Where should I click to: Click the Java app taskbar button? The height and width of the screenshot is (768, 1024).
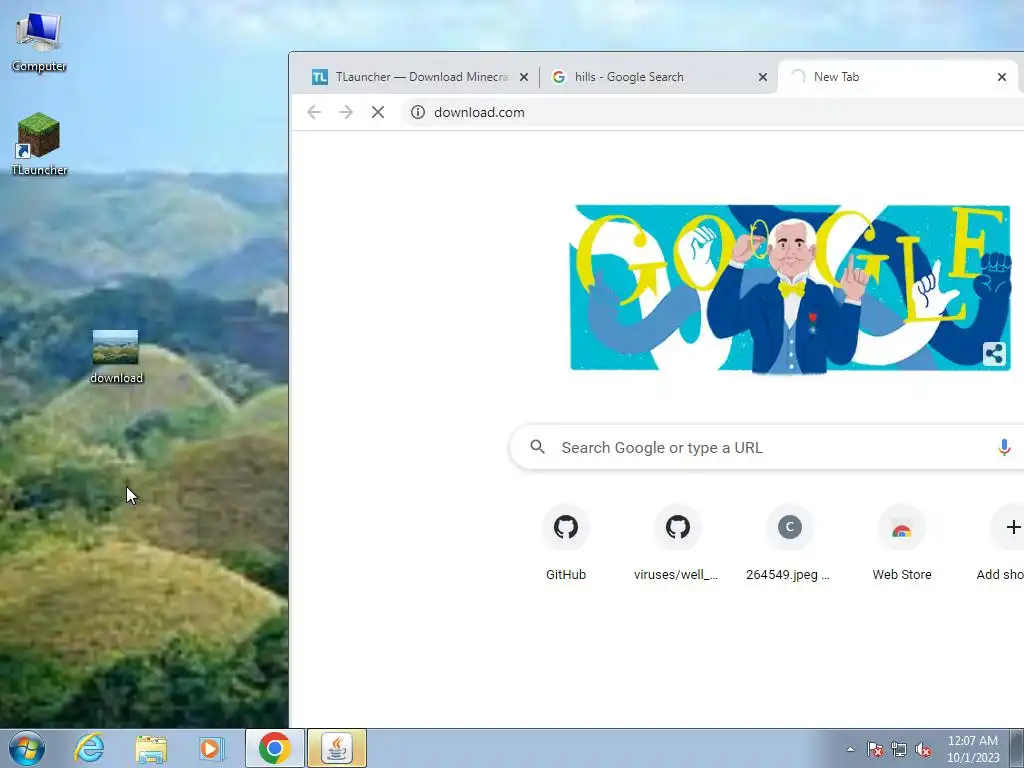coord(336,748)
